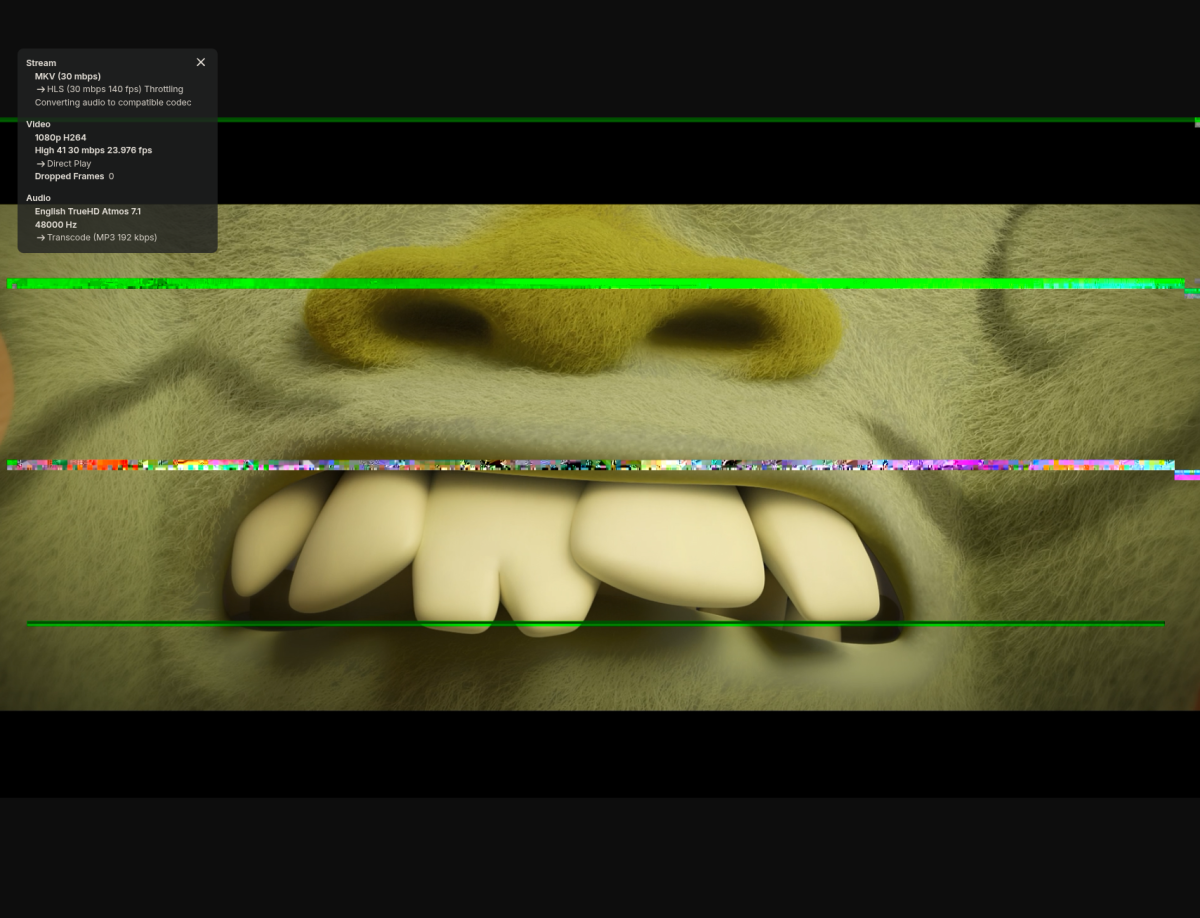
Task: Expand the Video section details
Action: (37, 124)
